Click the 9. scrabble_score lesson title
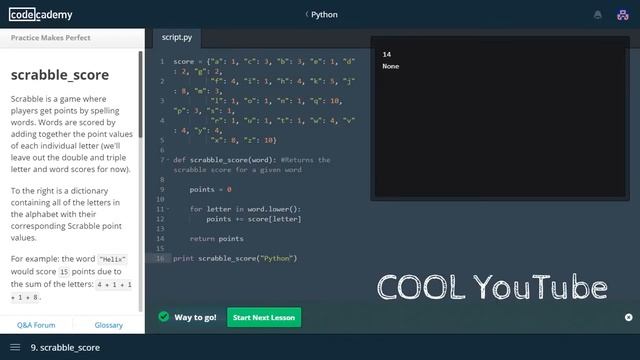 click(x=65, y=347)
